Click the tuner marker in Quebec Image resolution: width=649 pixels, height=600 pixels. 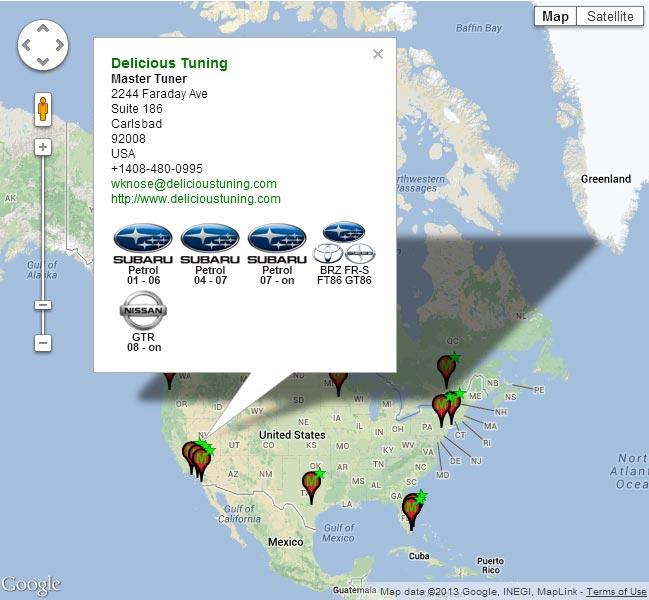[x=447, y=370]
